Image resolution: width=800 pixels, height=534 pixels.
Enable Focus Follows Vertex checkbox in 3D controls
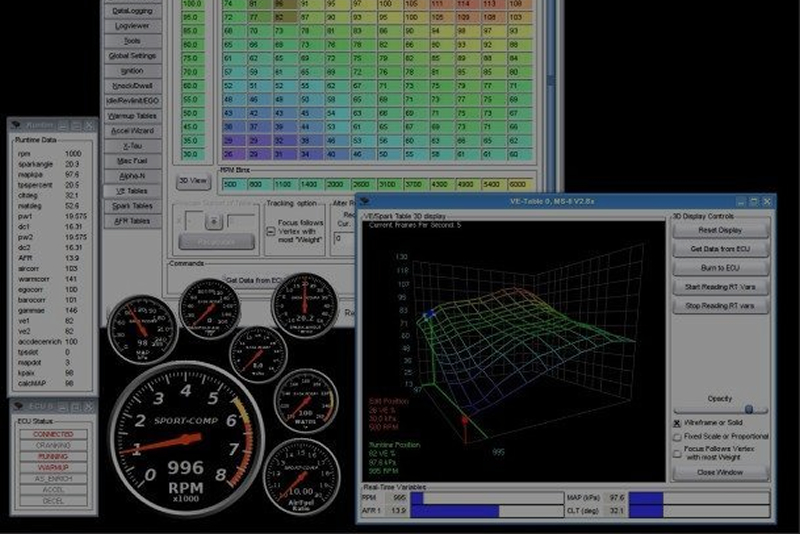pos(678,453)
